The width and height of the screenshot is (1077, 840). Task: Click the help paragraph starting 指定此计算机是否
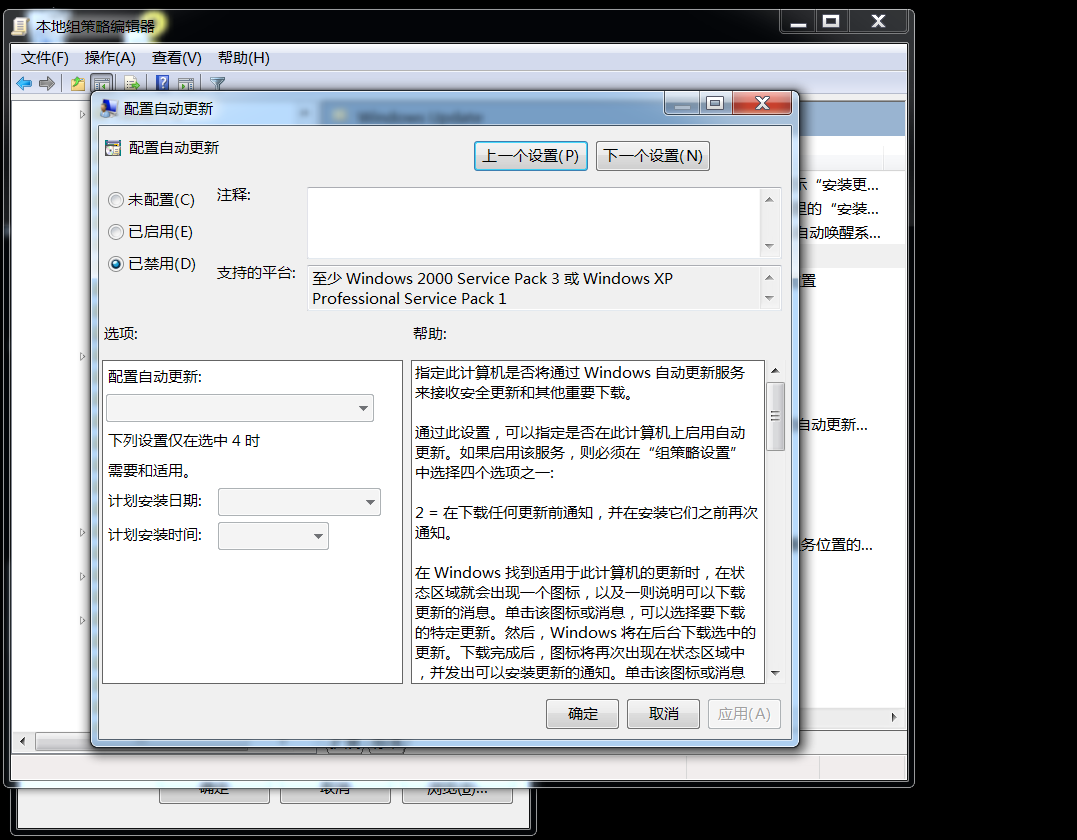pyautogui.click(x=580, y=383)
